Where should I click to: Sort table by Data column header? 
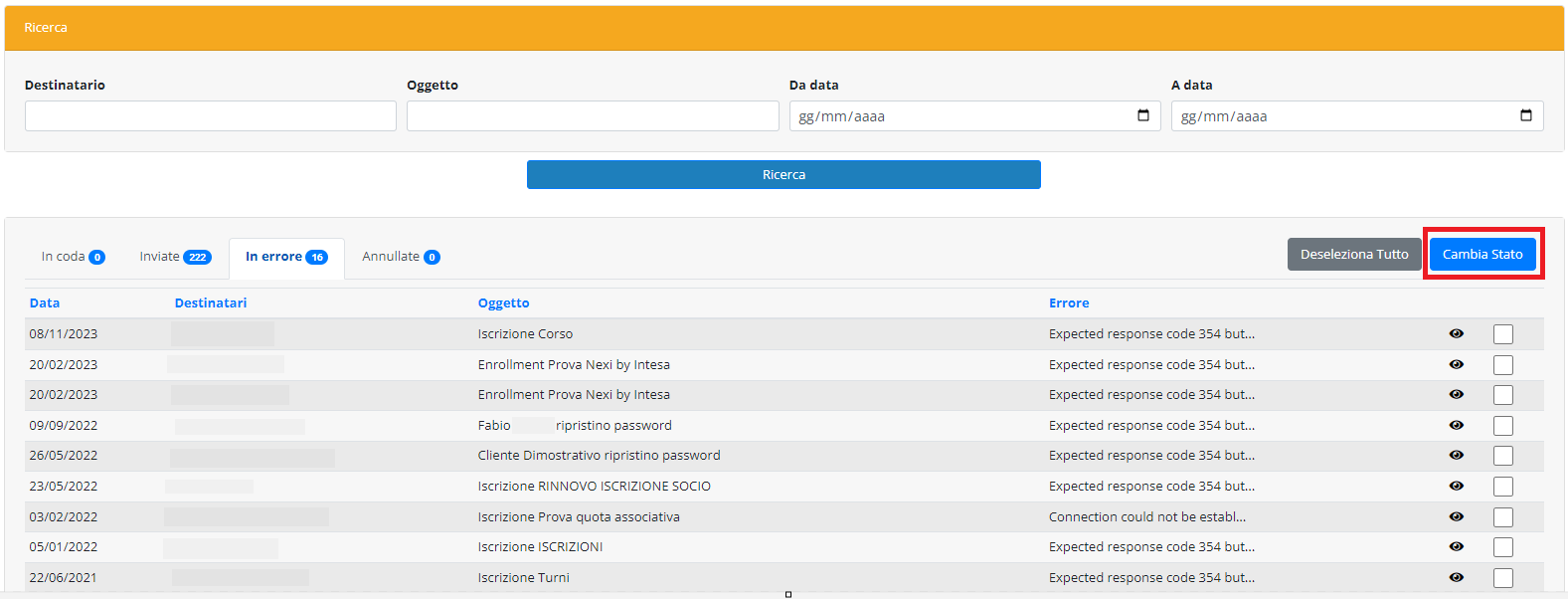click(x=45, y=303)
